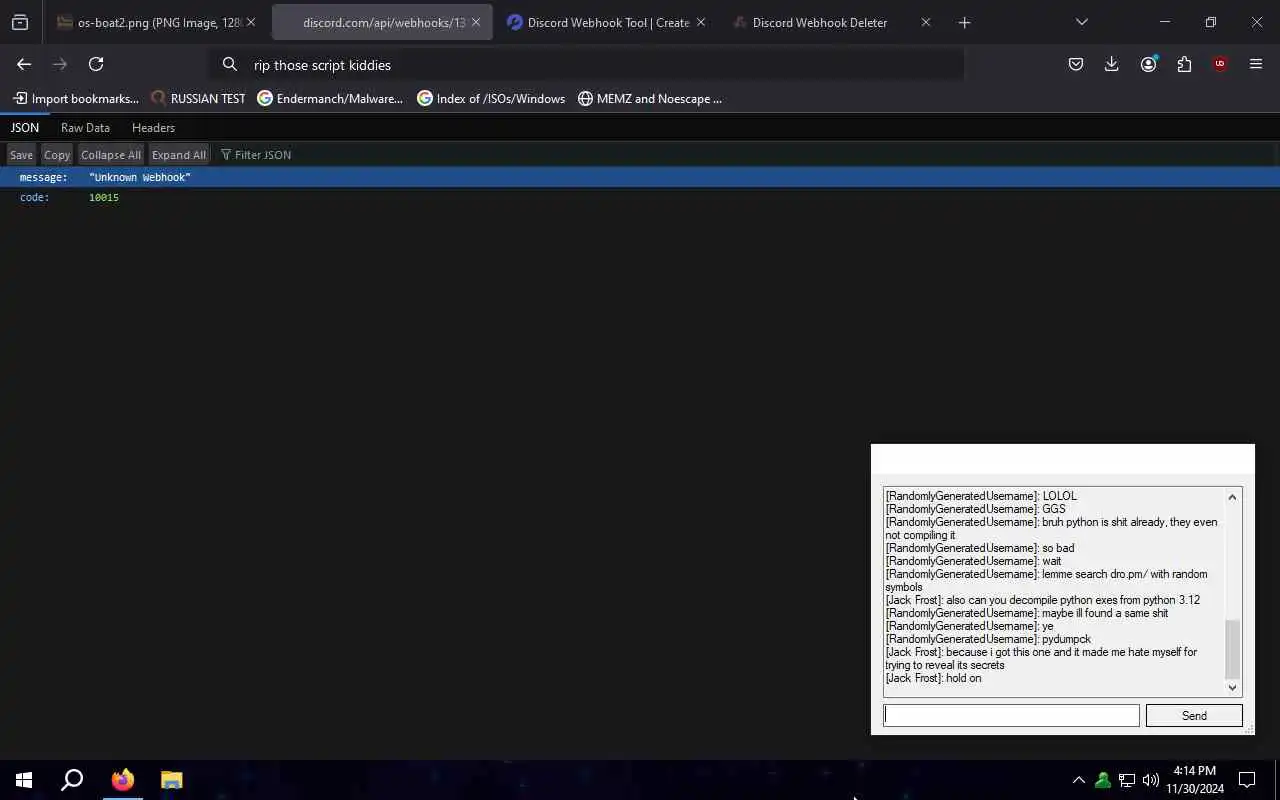Focus the chat message input box
Screen dimensions: 1280x800
tap(1011, 715)
